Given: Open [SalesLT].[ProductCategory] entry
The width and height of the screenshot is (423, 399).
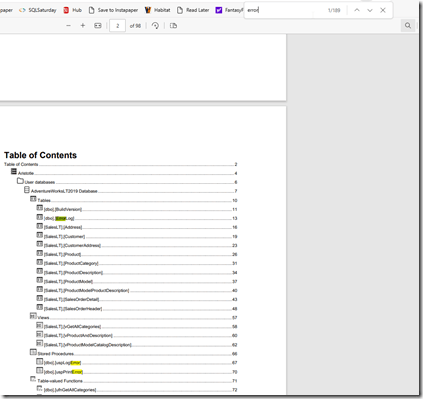Looking at the screenshot, I should point(71,263).
